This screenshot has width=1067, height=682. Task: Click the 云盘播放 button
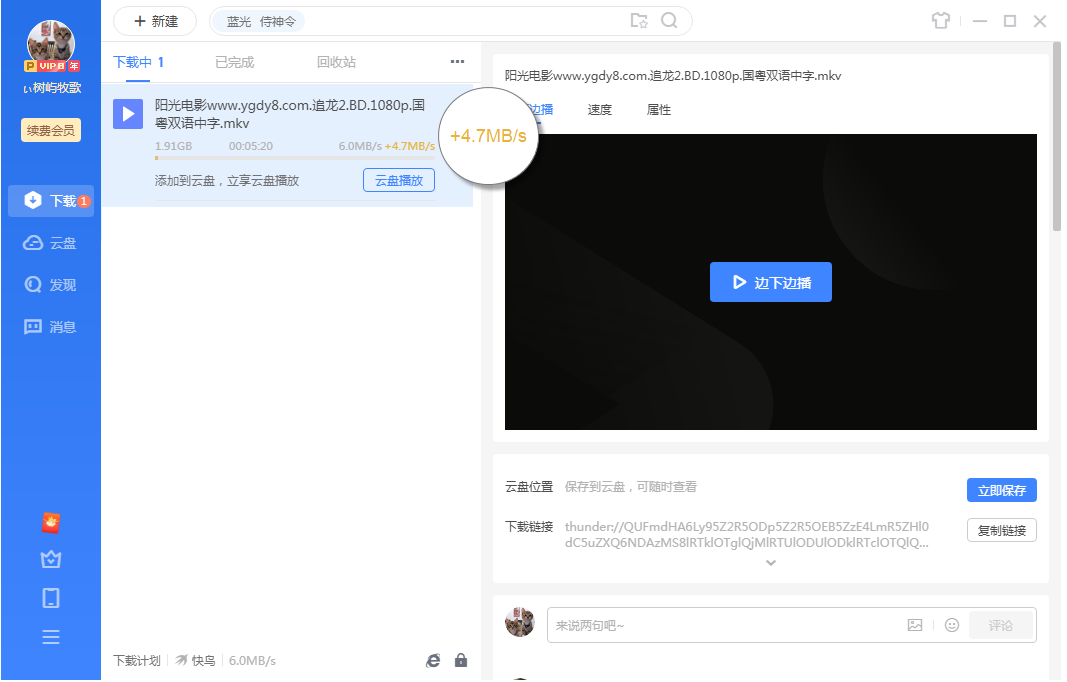pos(399,180)
